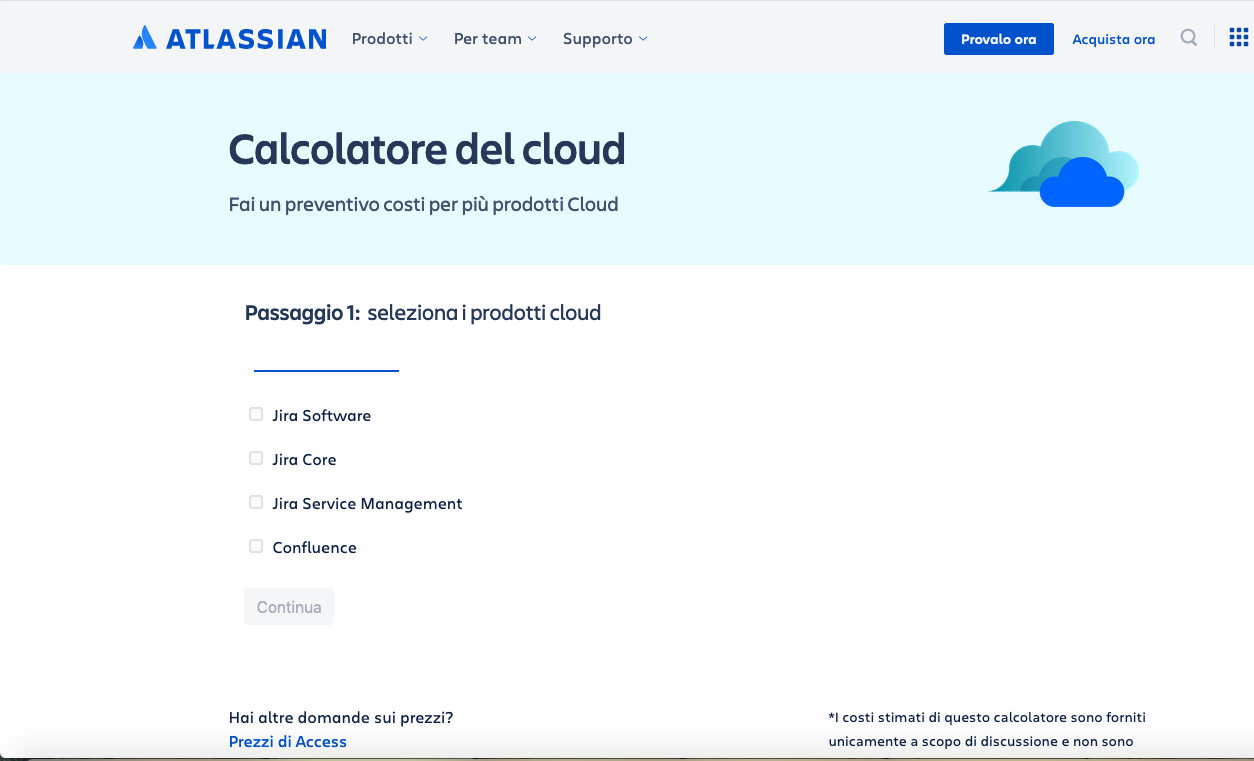Click the Hai altre domande sui prezzi text
This screenshot has width=1254, height=761.
point(341,717)
